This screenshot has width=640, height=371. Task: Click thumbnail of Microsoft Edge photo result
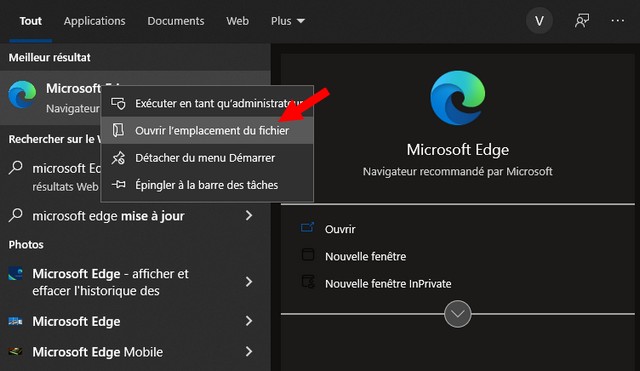[16, 321]
